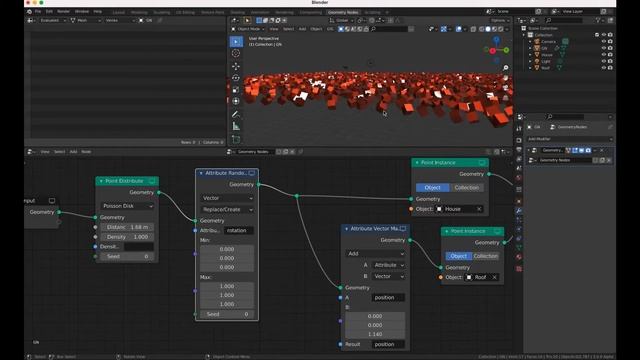Open input B type Vector dropdown
This screenshot has height=360, width=640.
(388, 276)
